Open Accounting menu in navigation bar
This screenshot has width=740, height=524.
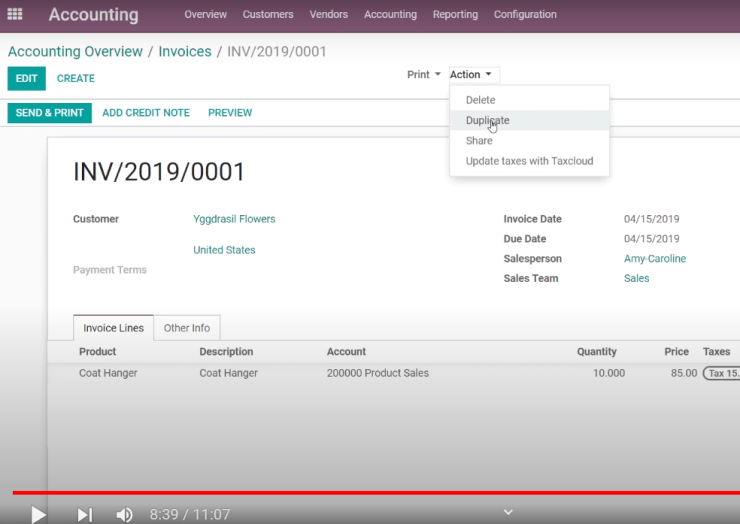(x=390, y=14)
